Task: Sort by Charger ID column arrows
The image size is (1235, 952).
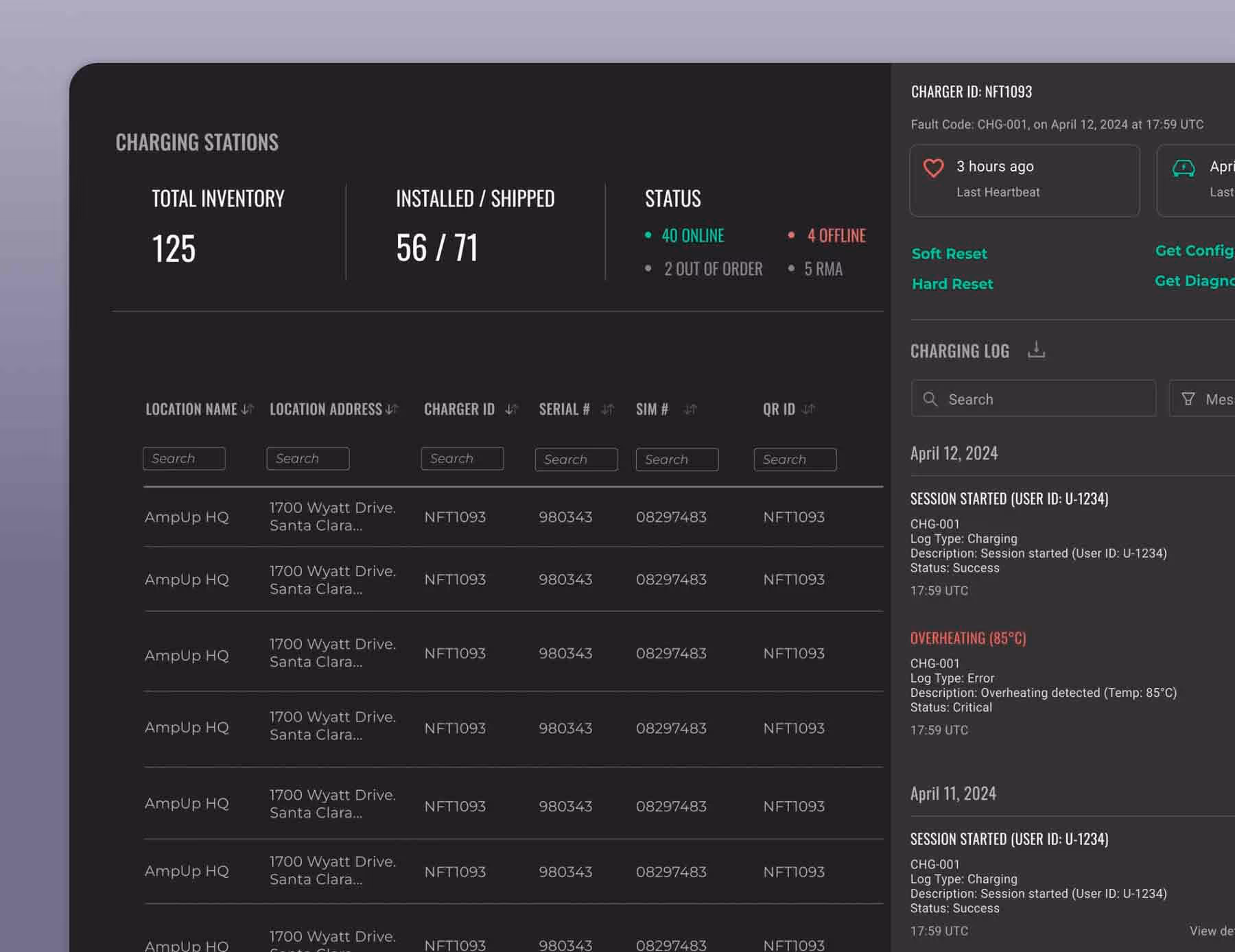Action: [x=511, y=409]
